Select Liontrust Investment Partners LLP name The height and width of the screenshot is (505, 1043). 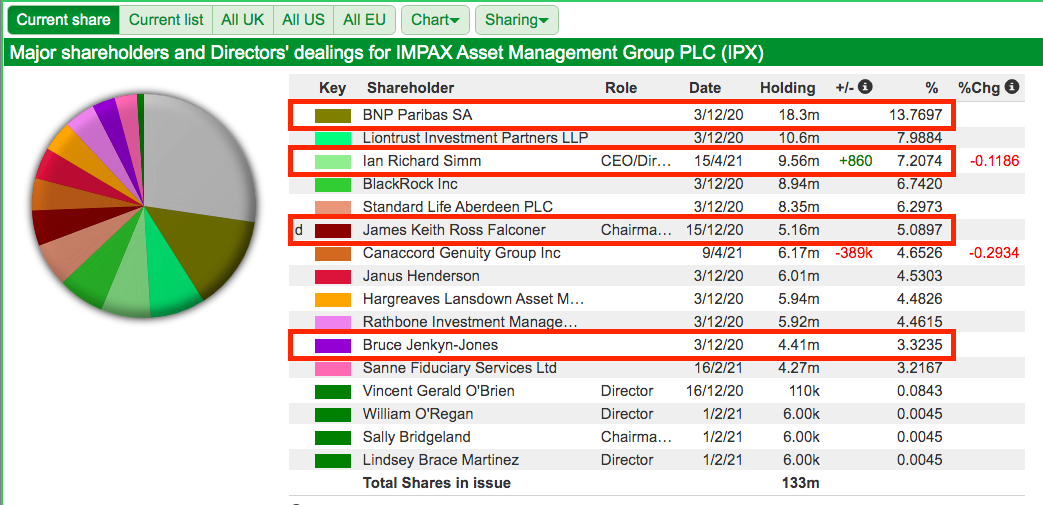[x=475, y=138]
